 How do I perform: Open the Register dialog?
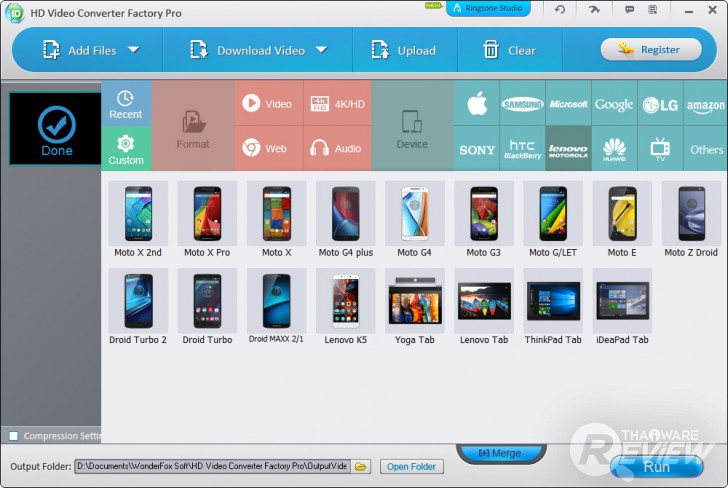651,50
